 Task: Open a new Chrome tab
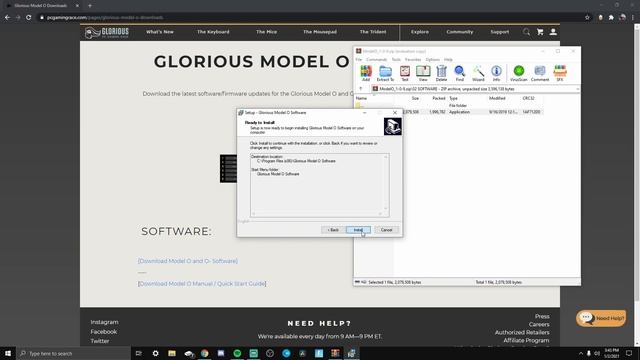(90, 6)
